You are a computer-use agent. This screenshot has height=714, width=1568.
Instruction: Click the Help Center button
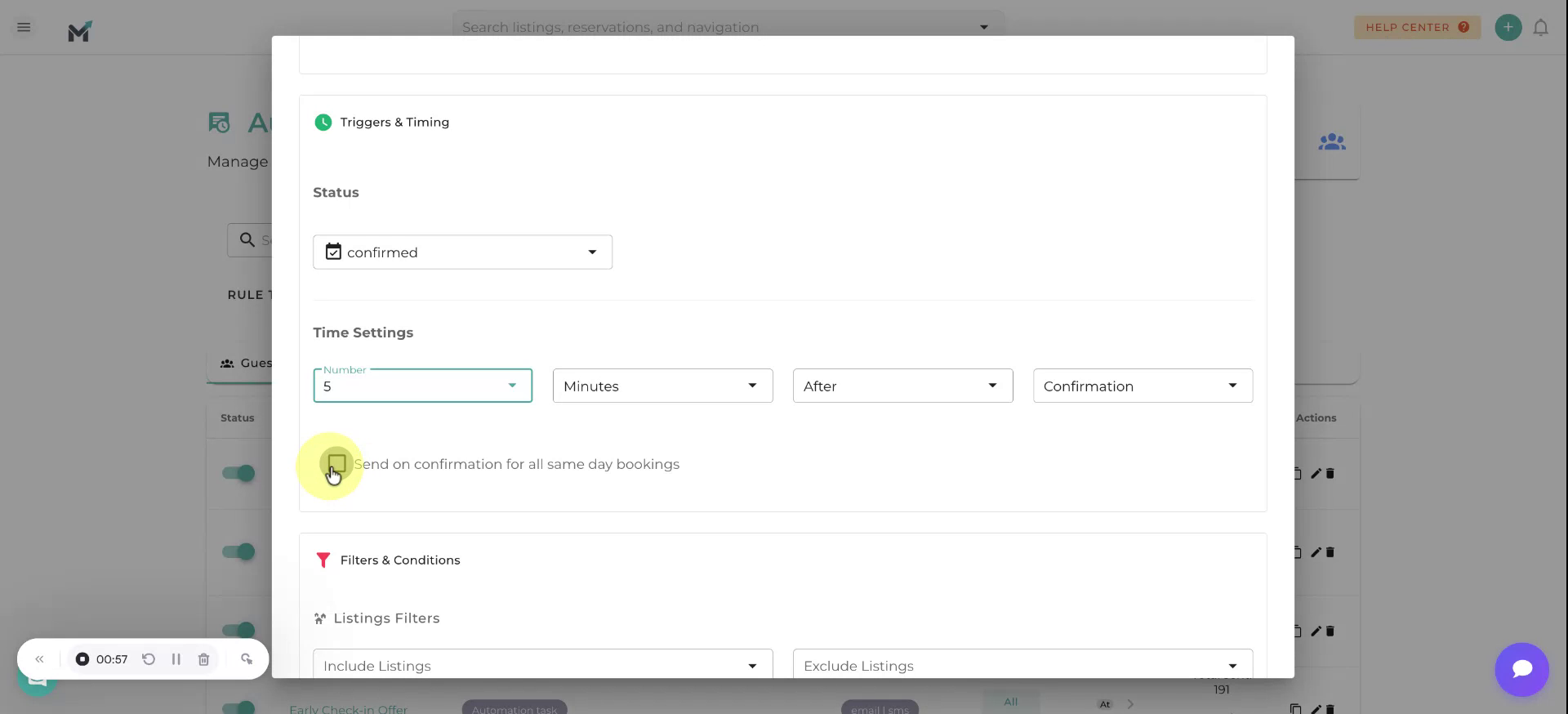tap(1417, 27)
